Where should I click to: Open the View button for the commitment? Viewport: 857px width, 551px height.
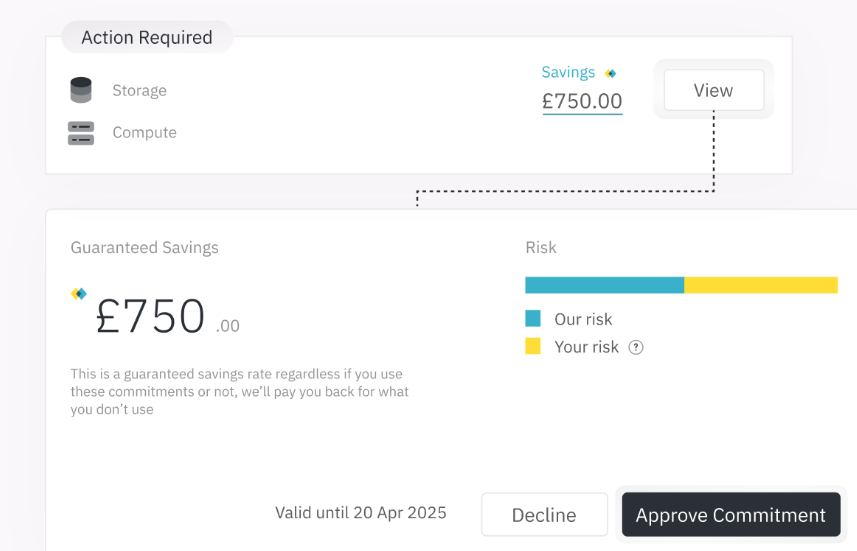click(714, 90)
